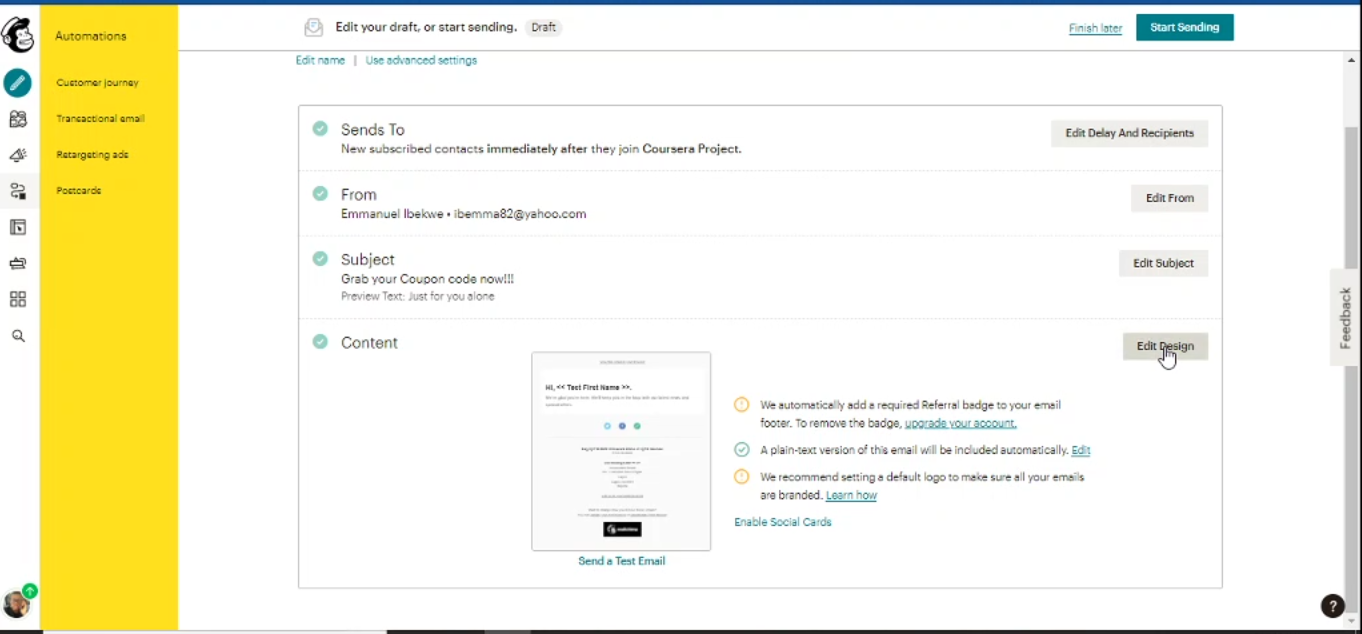Click the Edit Subject button

click(x=1163, y=263)
